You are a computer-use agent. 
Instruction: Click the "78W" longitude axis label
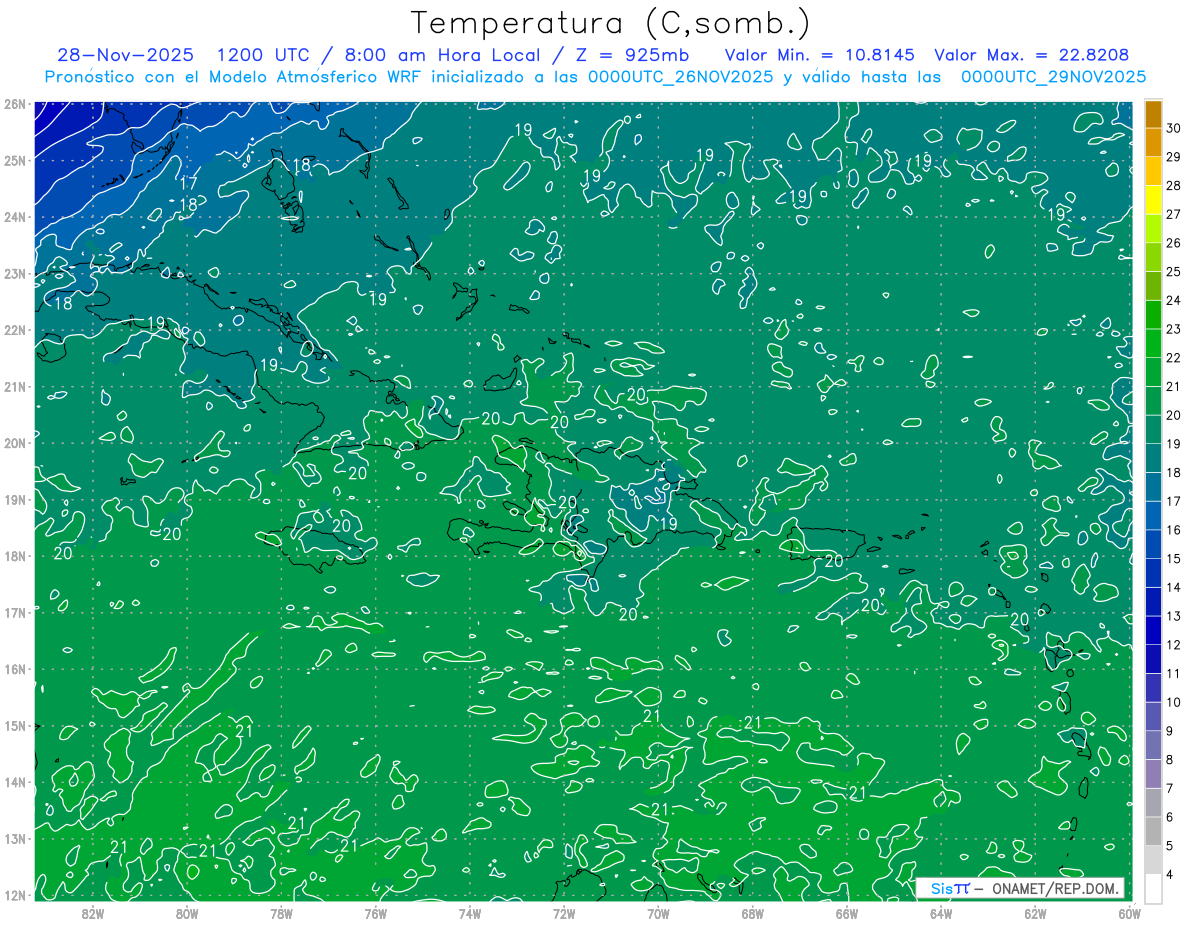281,913
